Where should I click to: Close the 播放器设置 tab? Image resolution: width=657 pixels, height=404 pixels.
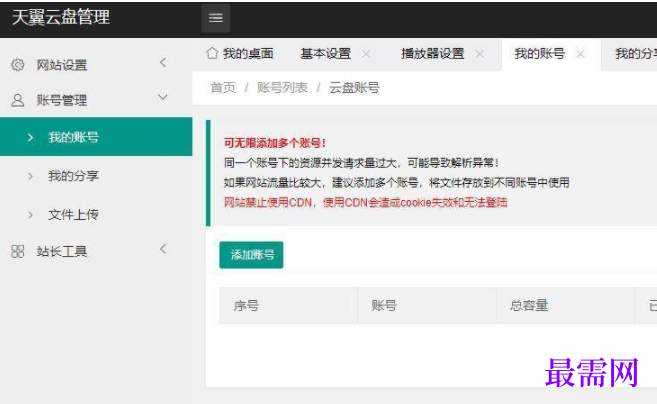[x=479, y=54]
